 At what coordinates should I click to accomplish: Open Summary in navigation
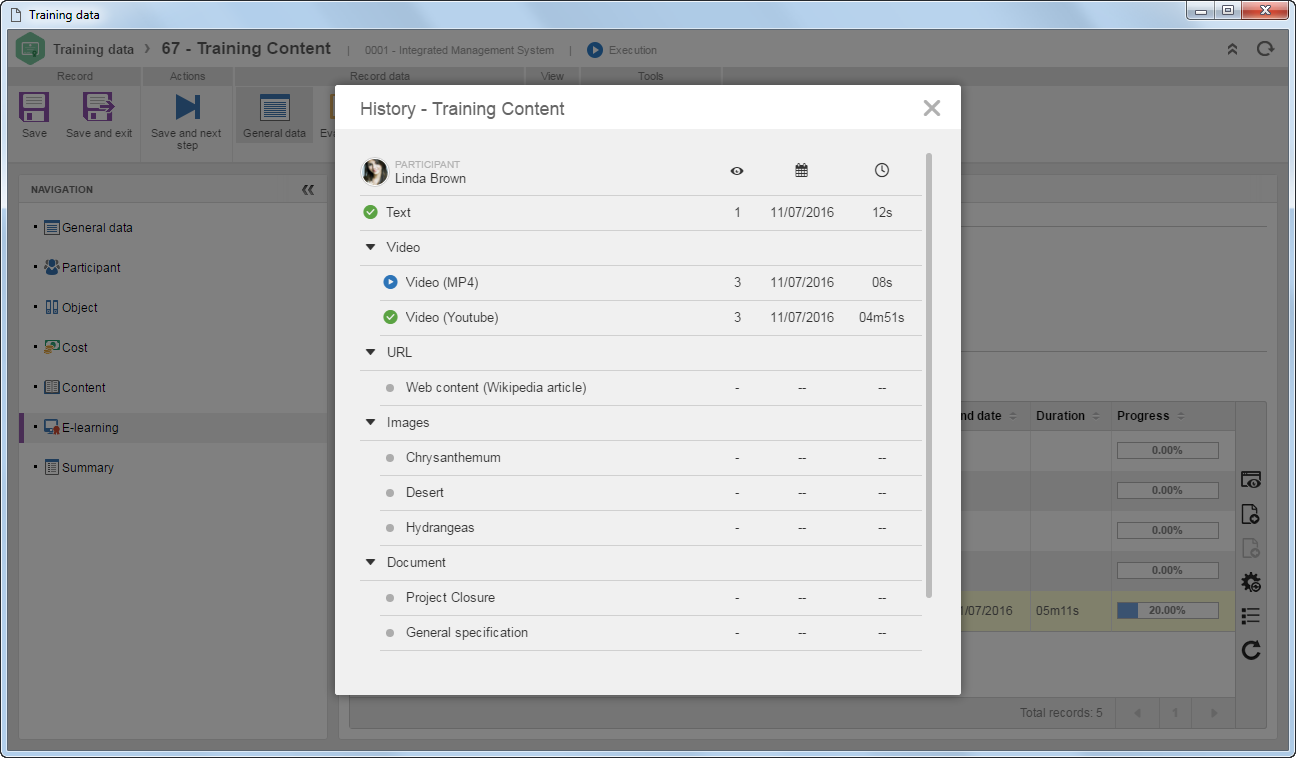87,468
